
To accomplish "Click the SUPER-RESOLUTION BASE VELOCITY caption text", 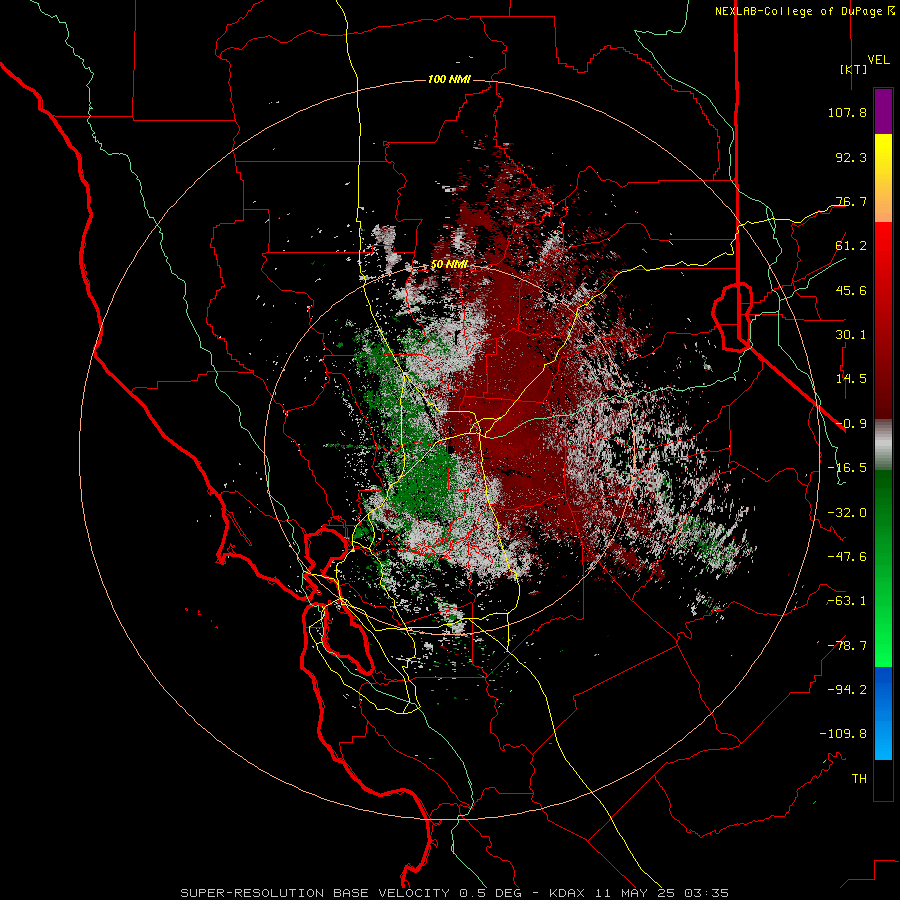I will (x=317, y=893).
